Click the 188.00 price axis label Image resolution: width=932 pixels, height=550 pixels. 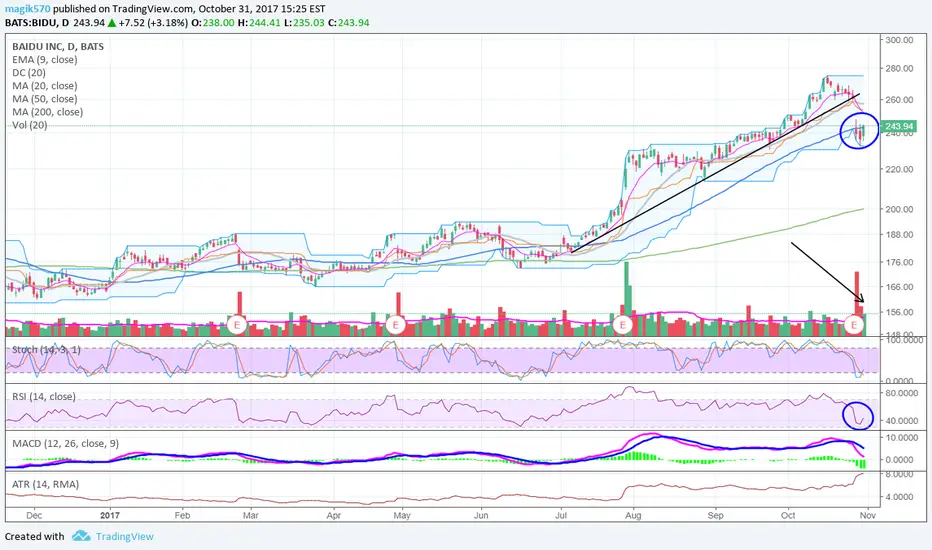click(x=899, y=234)
